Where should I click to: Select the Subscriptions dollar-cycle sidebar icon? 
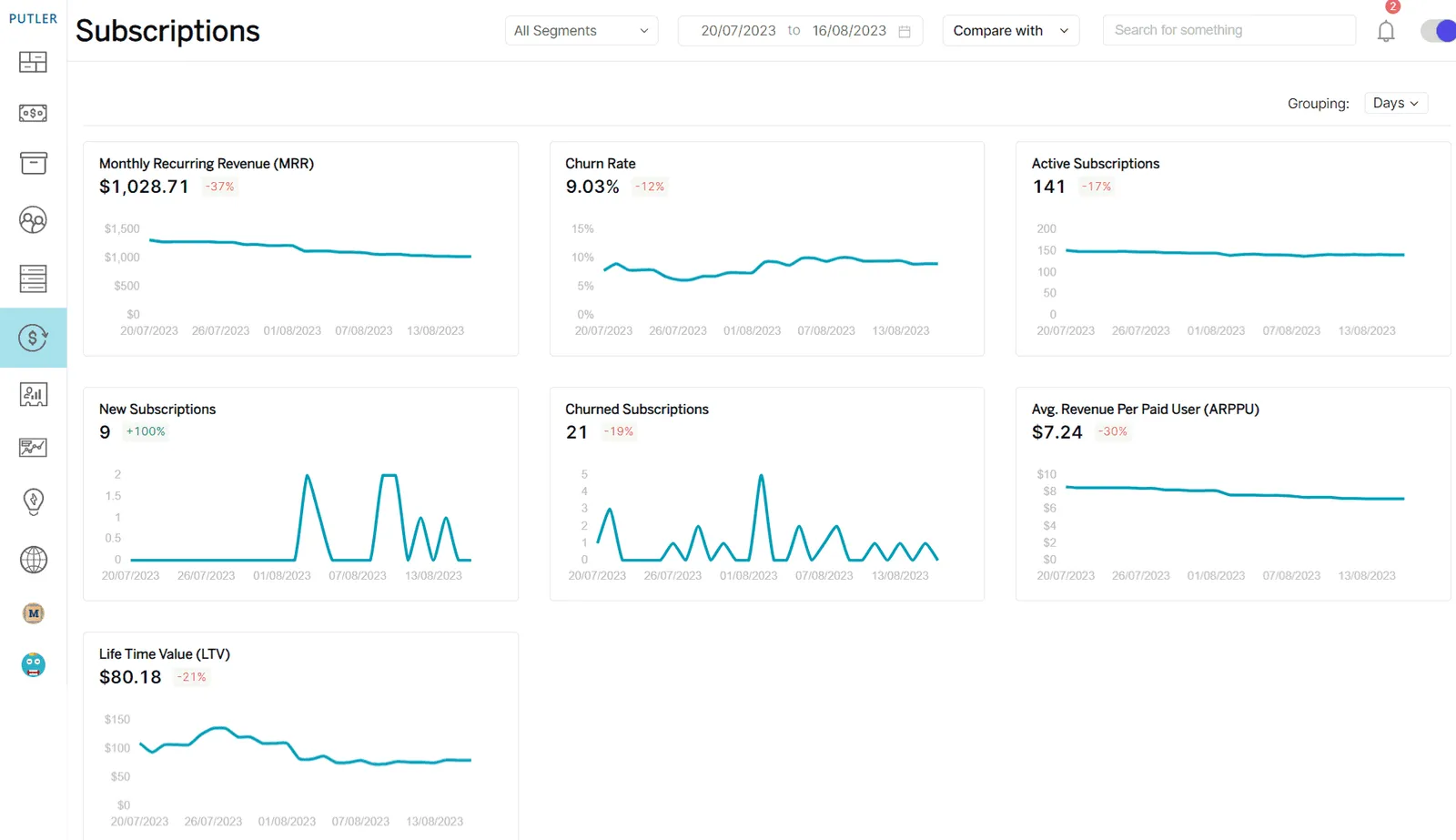(33, 338)
